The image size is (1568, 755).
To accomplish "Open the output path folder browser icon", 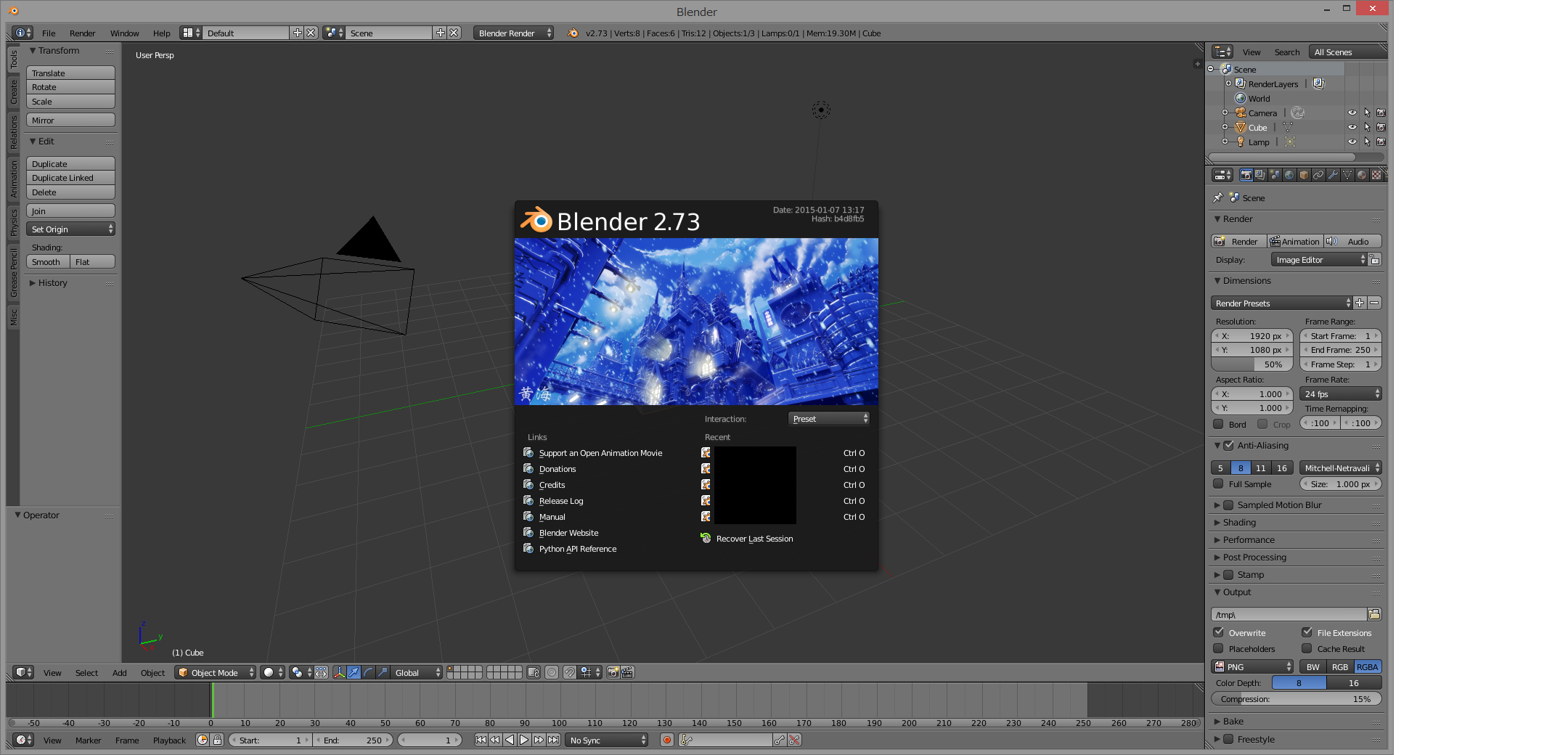I will [x=1374, y=614].
